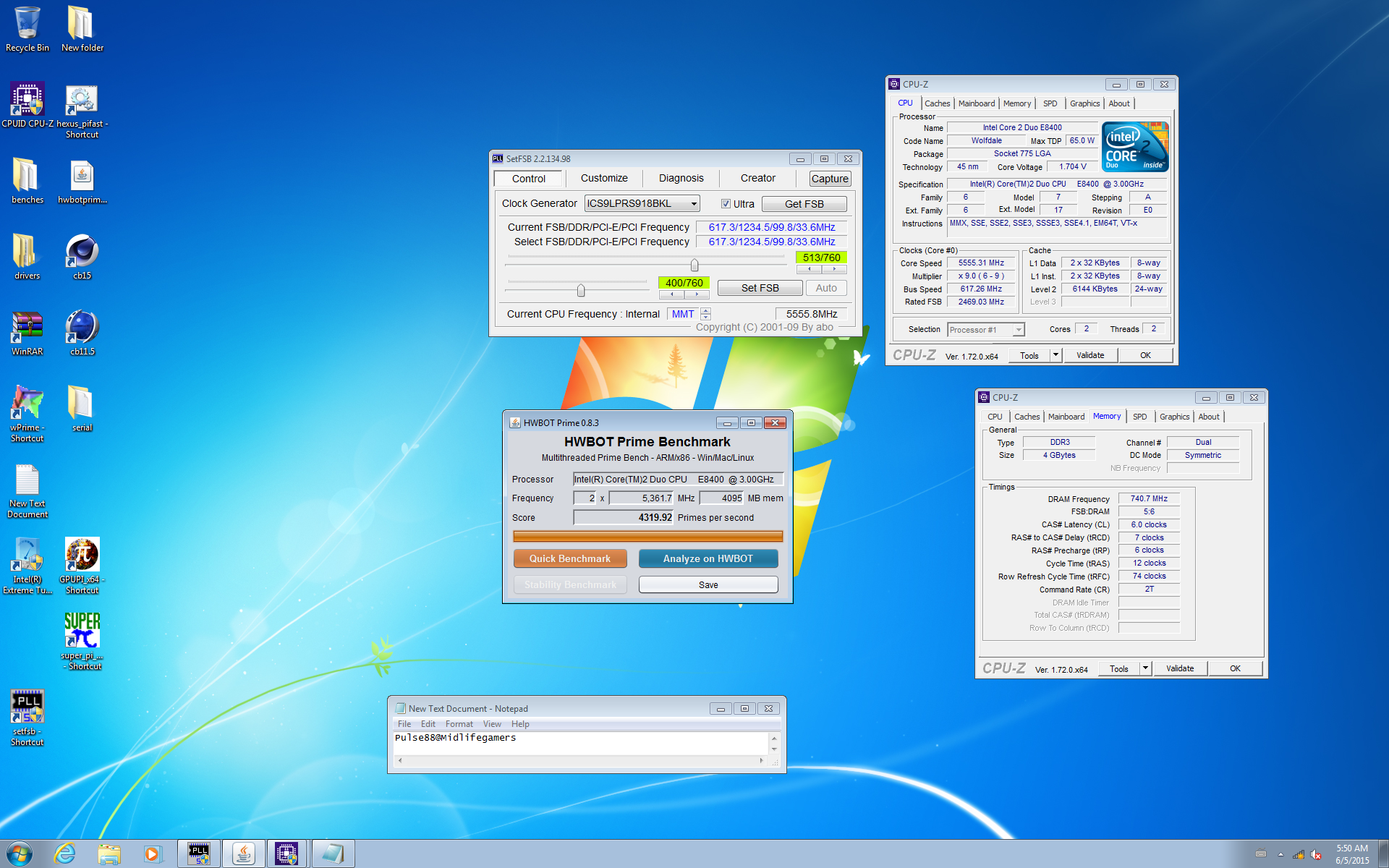The image size is (1389, 868).
Task: Open Mainboard tab in upper CPU-Z window
Action: (x=977, y=103)
